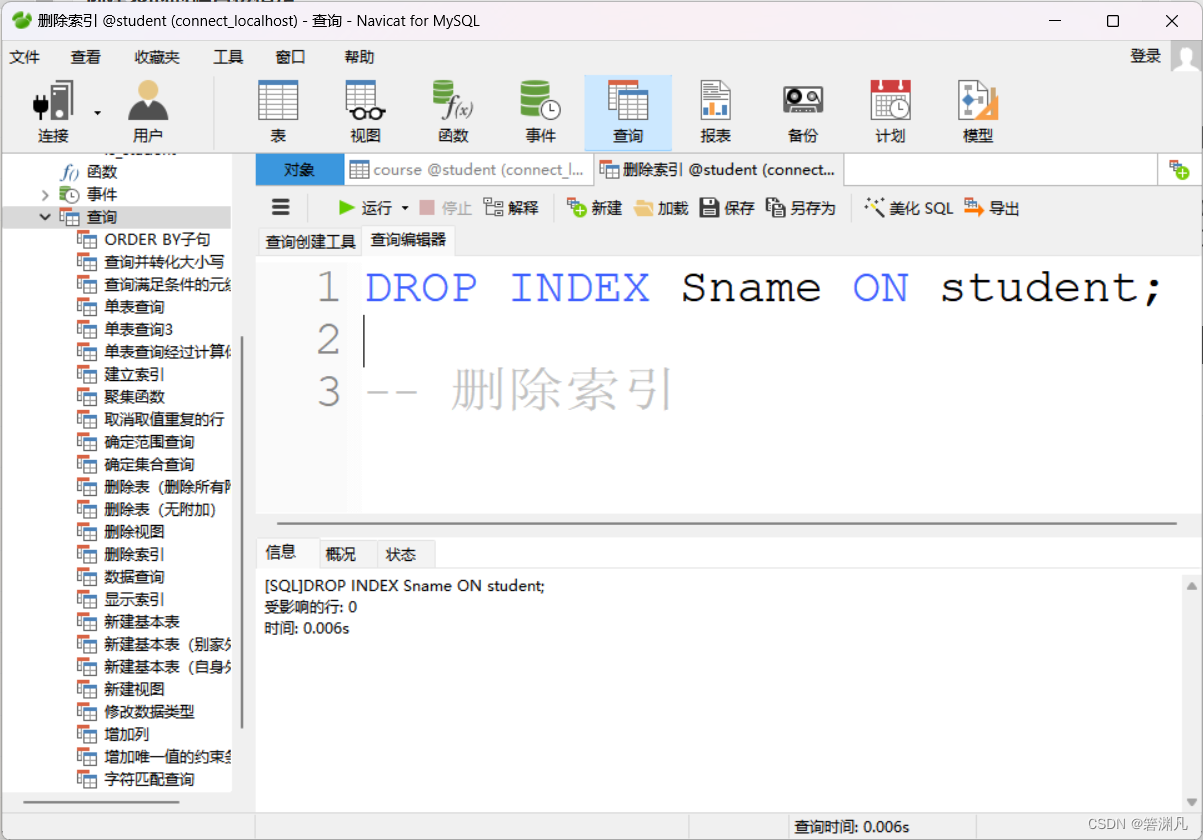Screen dimensions: 1203x840
Task: Switch to 查询创建工具 tab
Action: [x=310, y=241]
